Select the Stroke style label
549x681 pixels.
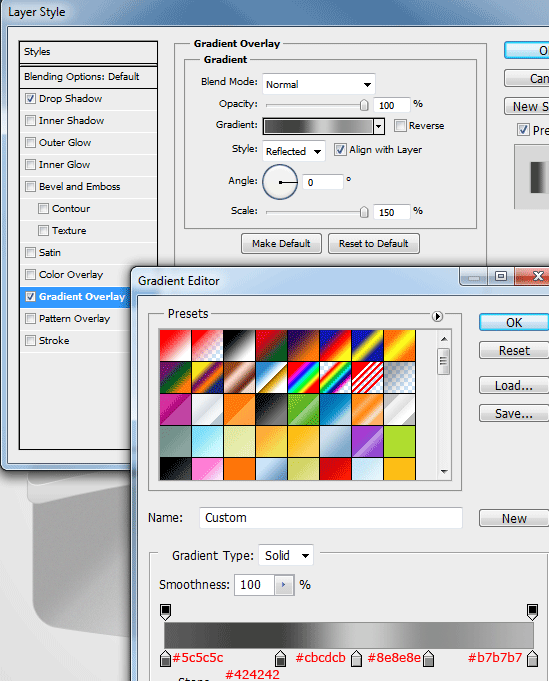[x=54, y=340]
